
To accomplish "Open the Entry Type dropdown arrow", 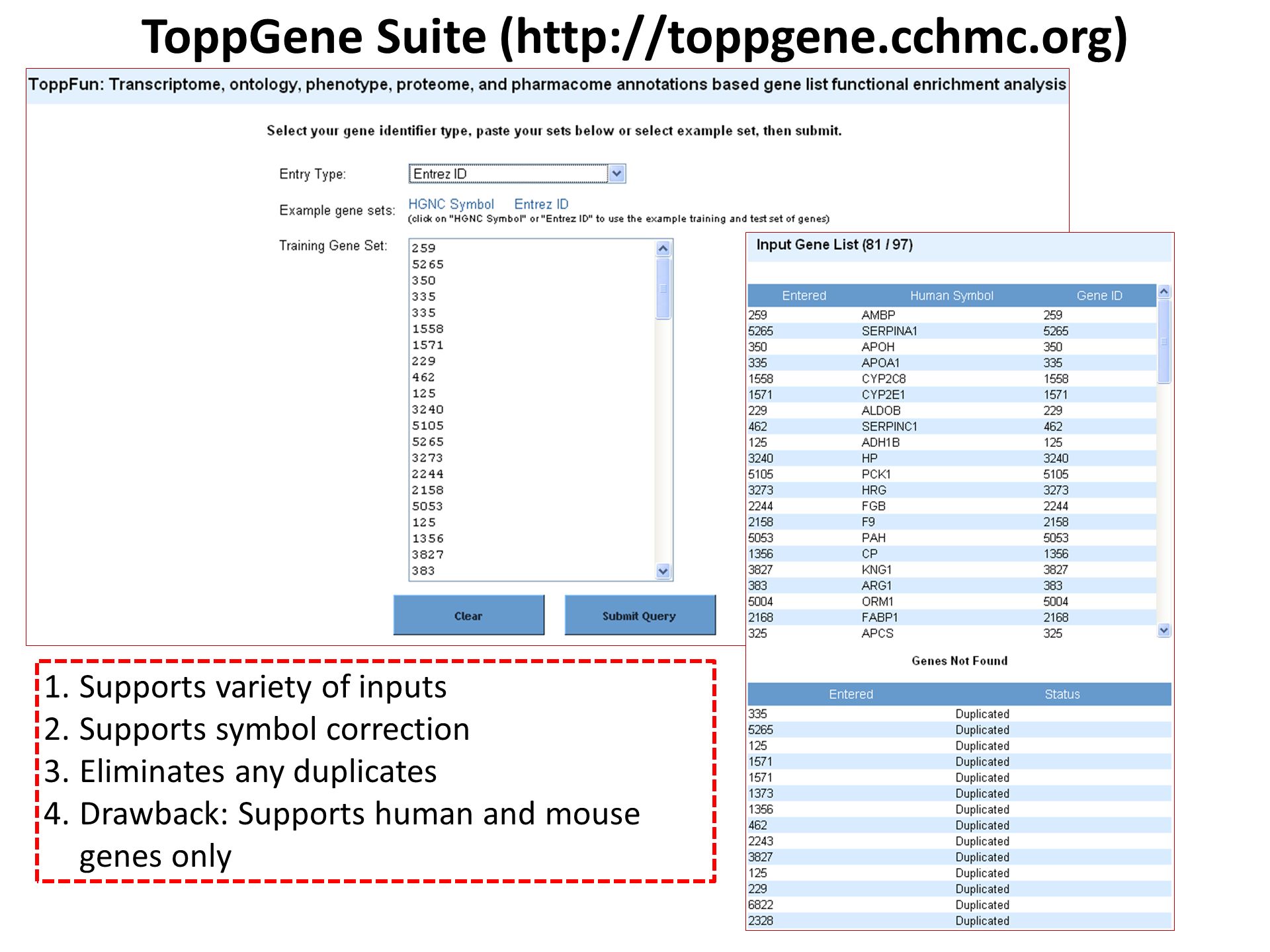I will tap(616, 174).
